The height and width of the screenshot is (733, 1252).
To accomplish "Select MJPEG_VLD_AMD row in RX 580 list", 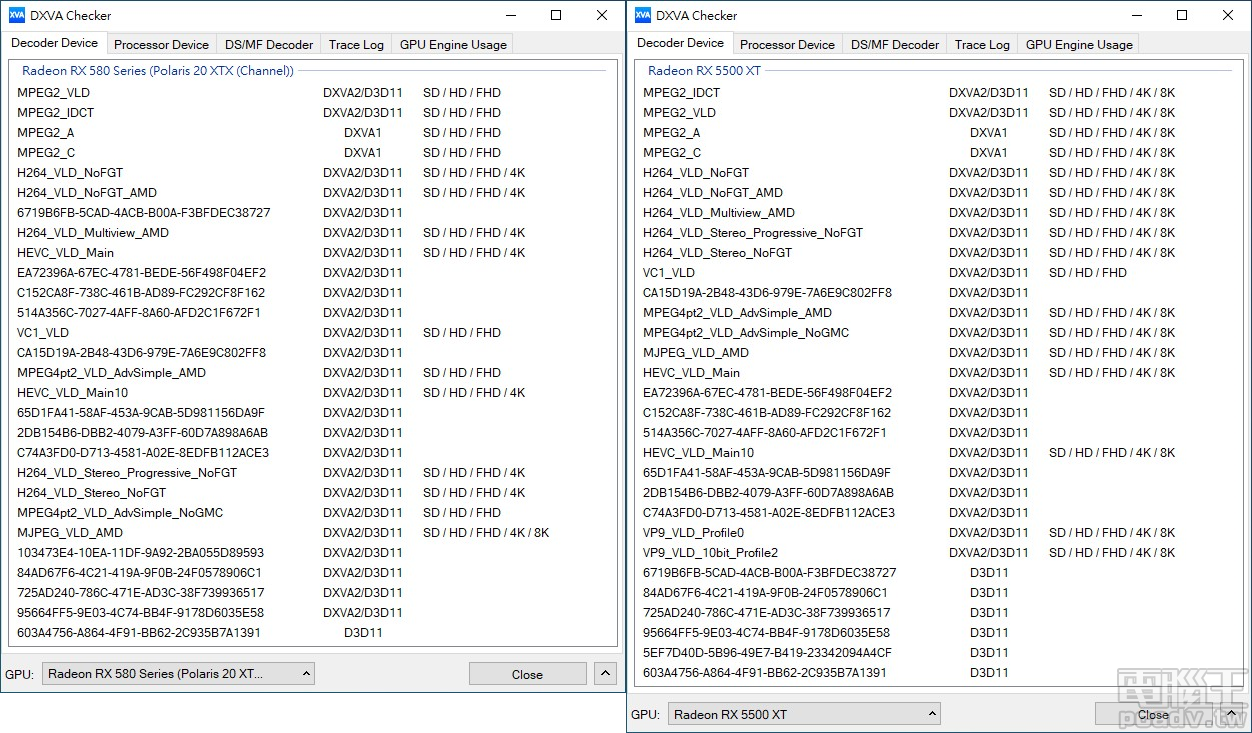I will [70, 533].
